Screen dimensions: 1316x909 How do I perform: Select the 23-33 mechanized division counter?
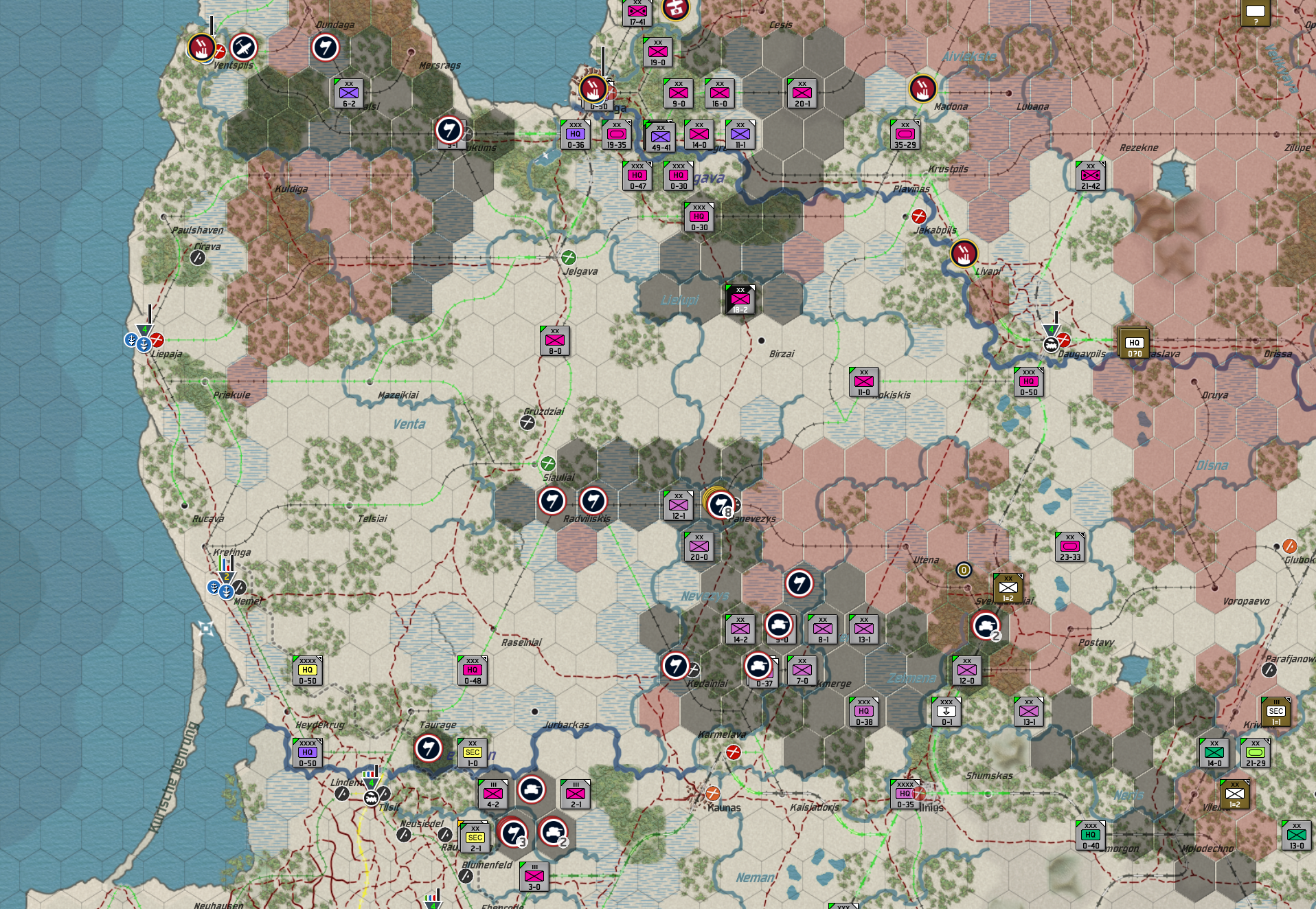1070,547
